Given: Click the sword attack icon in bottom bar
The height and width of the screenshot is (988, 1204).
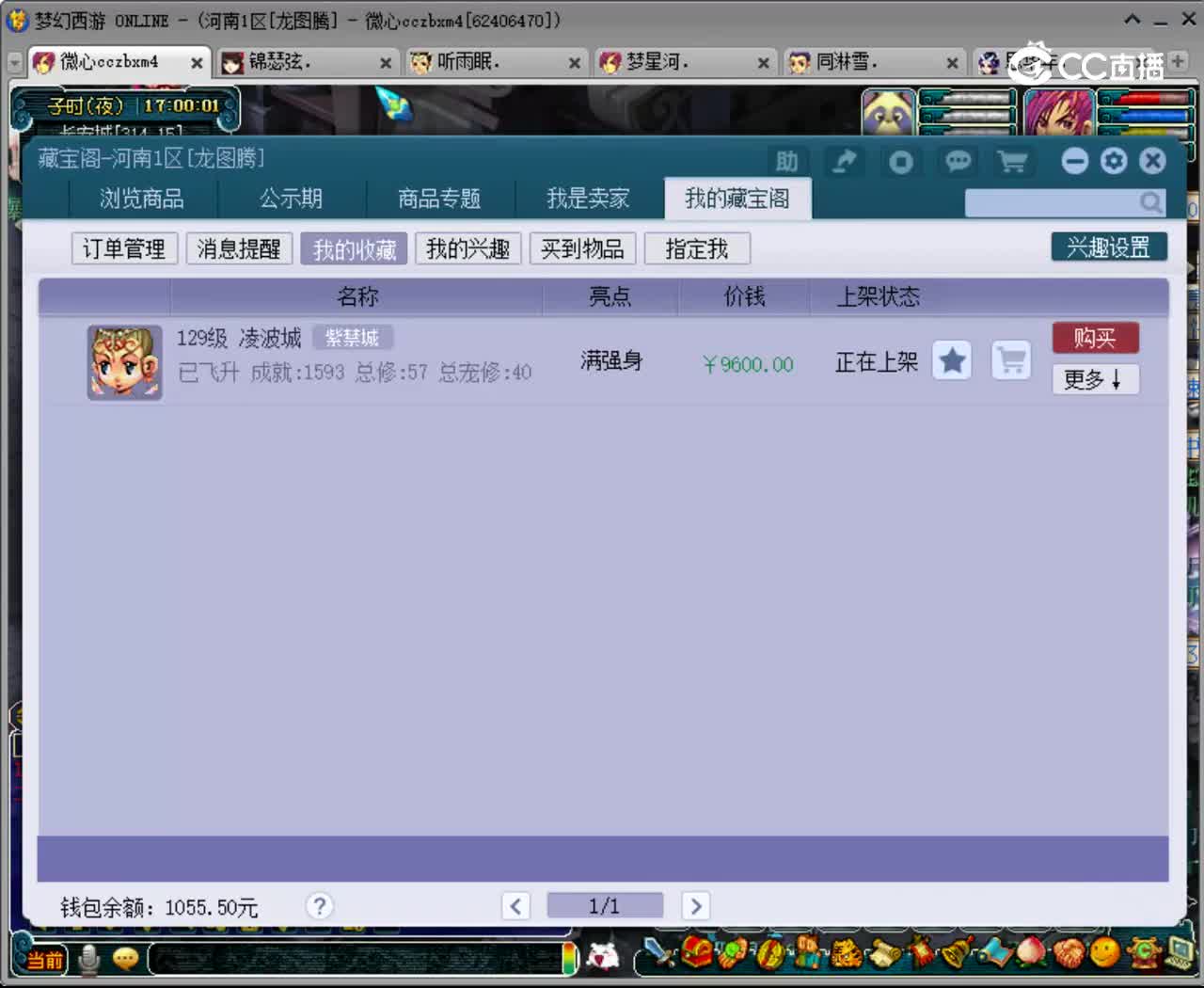Looking at the screenshot, I should [661, 952].
